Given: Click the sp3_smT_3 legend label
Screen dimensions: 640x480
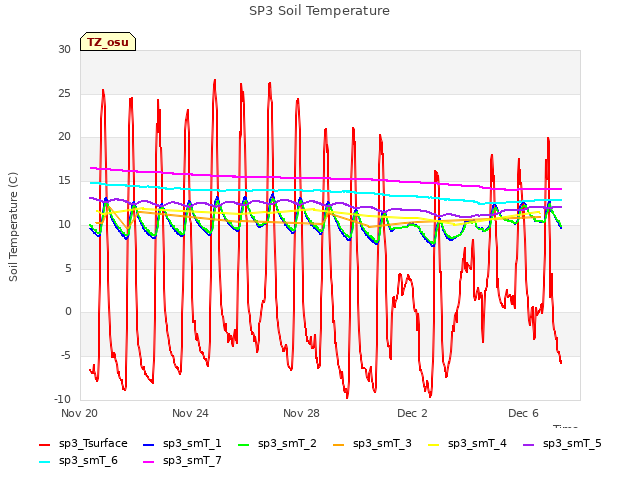Looking at the screenshot, I should [x=382, y=443].
